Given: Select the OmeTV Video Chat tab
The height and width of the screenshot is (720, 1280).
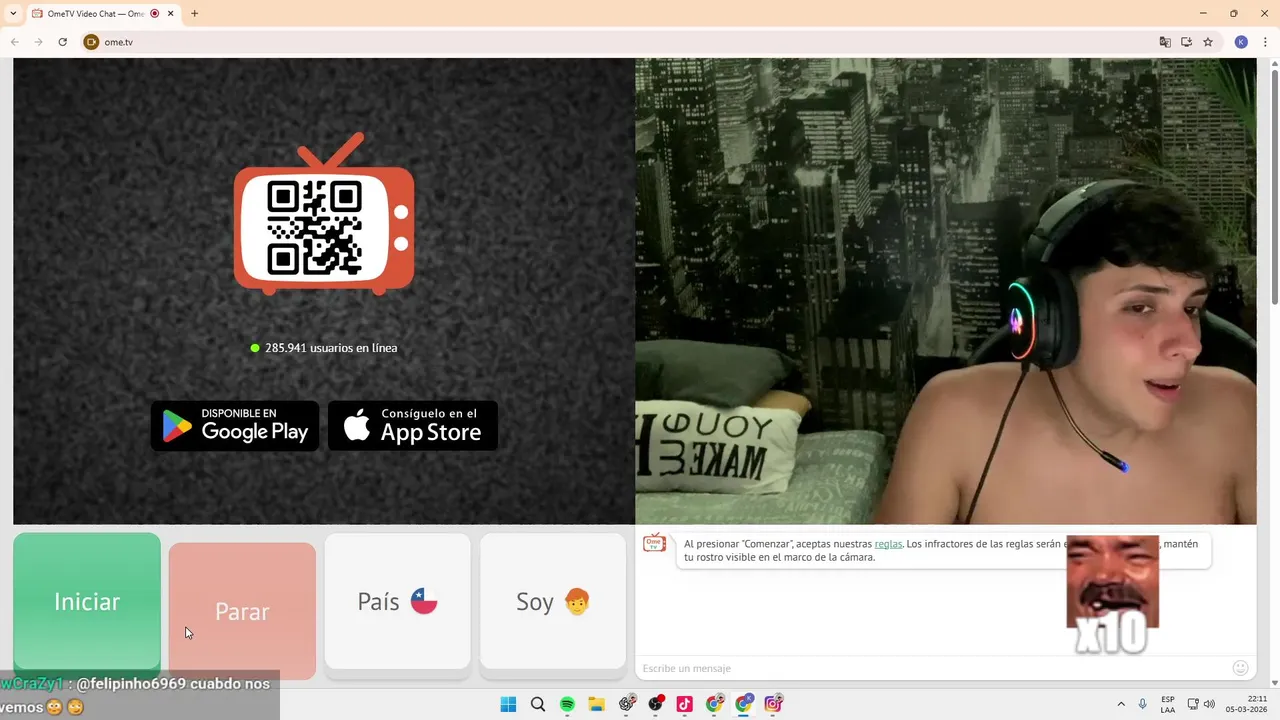Looking at the screenshot, I should tap(95, 14).
